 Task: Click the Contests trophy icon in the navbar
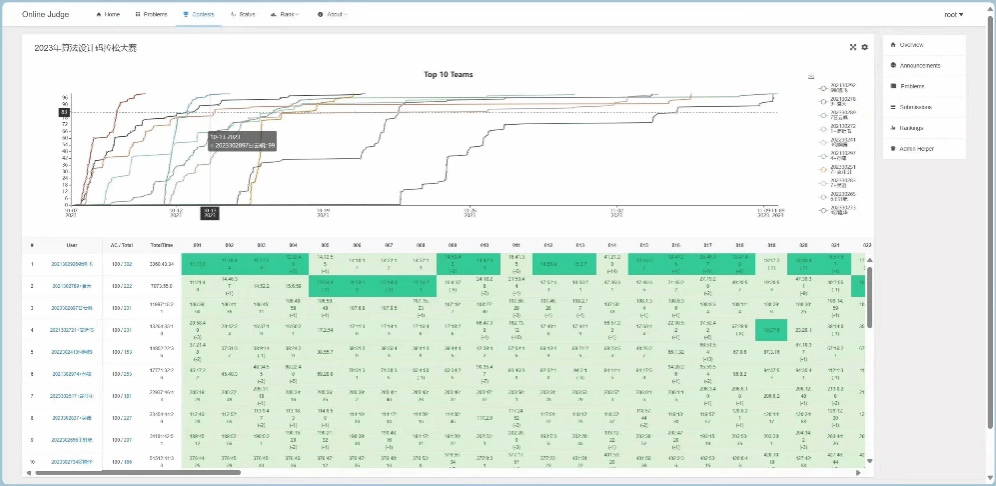[x=187, y=15]
